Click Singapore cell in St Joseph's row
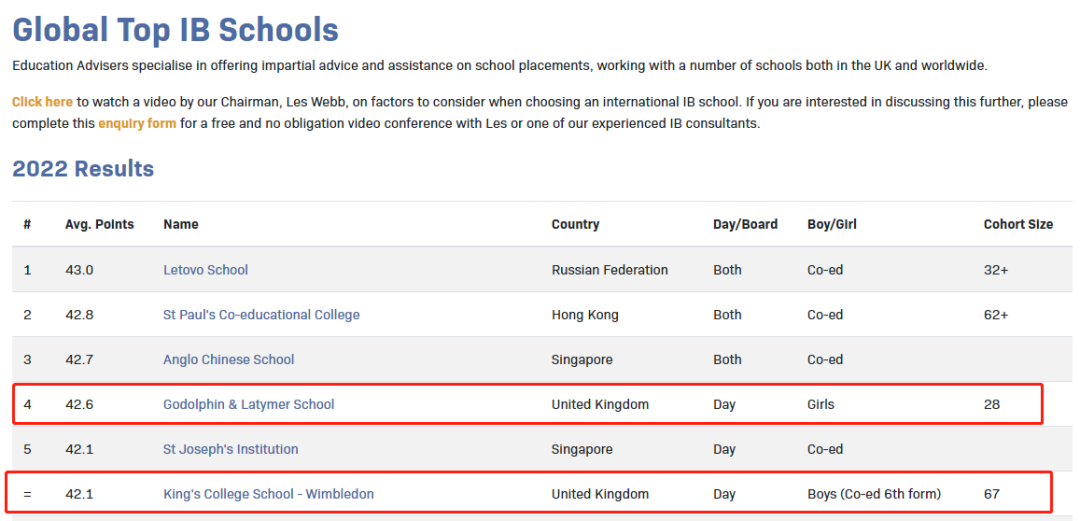Image resolution: width=1080 pixels, height=521 pixels. click(582, 449)
